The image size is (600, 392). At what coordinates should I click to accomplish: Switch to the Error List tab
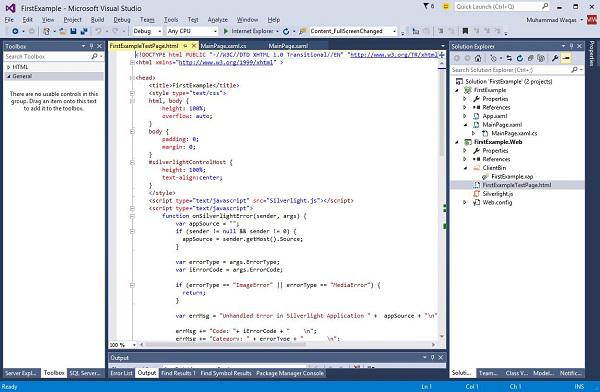point(121,373)
